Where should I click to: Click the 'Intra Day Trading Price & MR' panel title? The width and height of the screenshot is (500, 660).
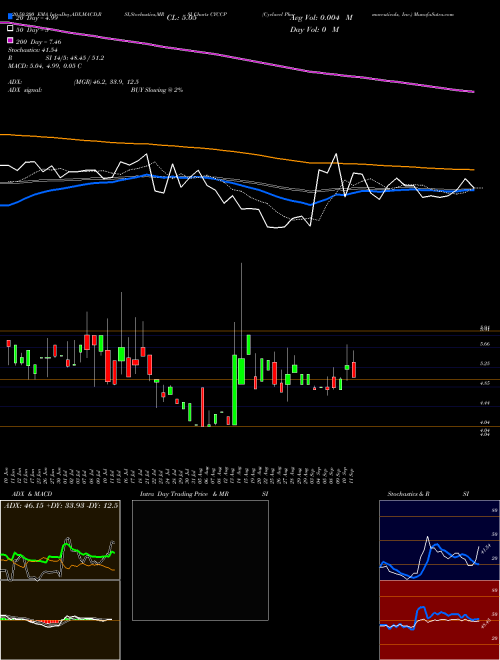coord(184,494)
